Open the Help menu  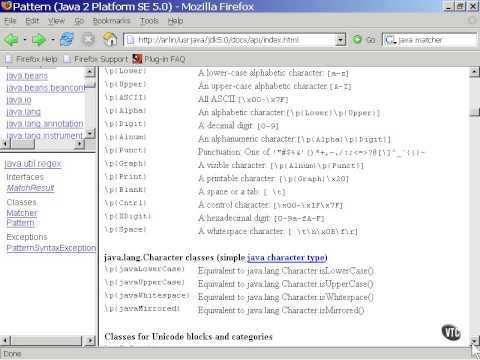point(175,21)
